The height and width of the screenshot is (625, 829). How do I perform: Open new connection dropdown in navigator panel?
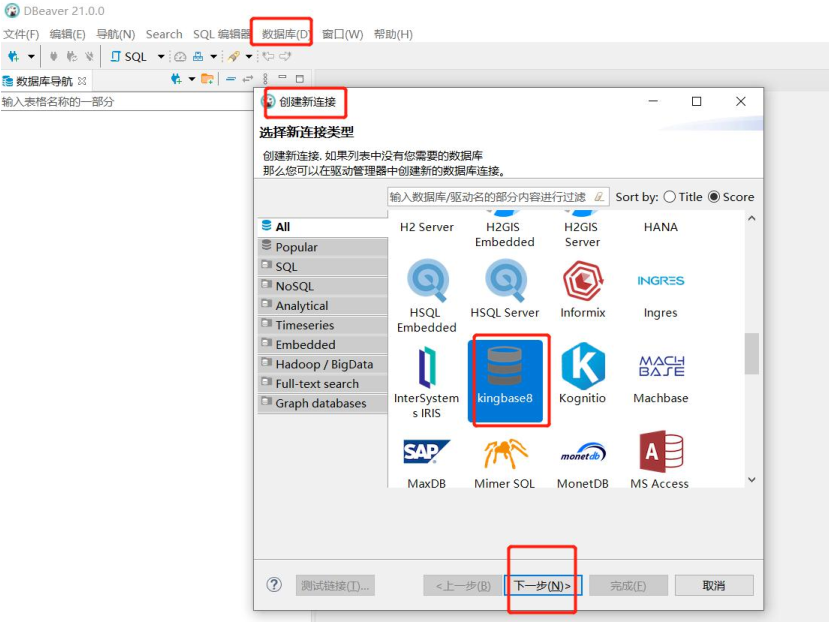pos(191,79)
